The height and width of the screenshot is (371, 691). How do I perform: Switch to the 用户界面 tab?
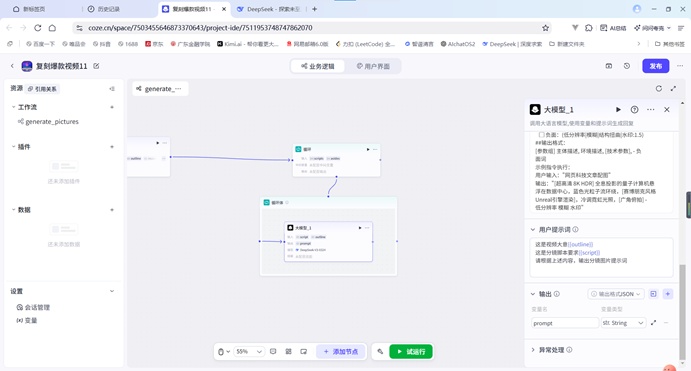(373, 66)
